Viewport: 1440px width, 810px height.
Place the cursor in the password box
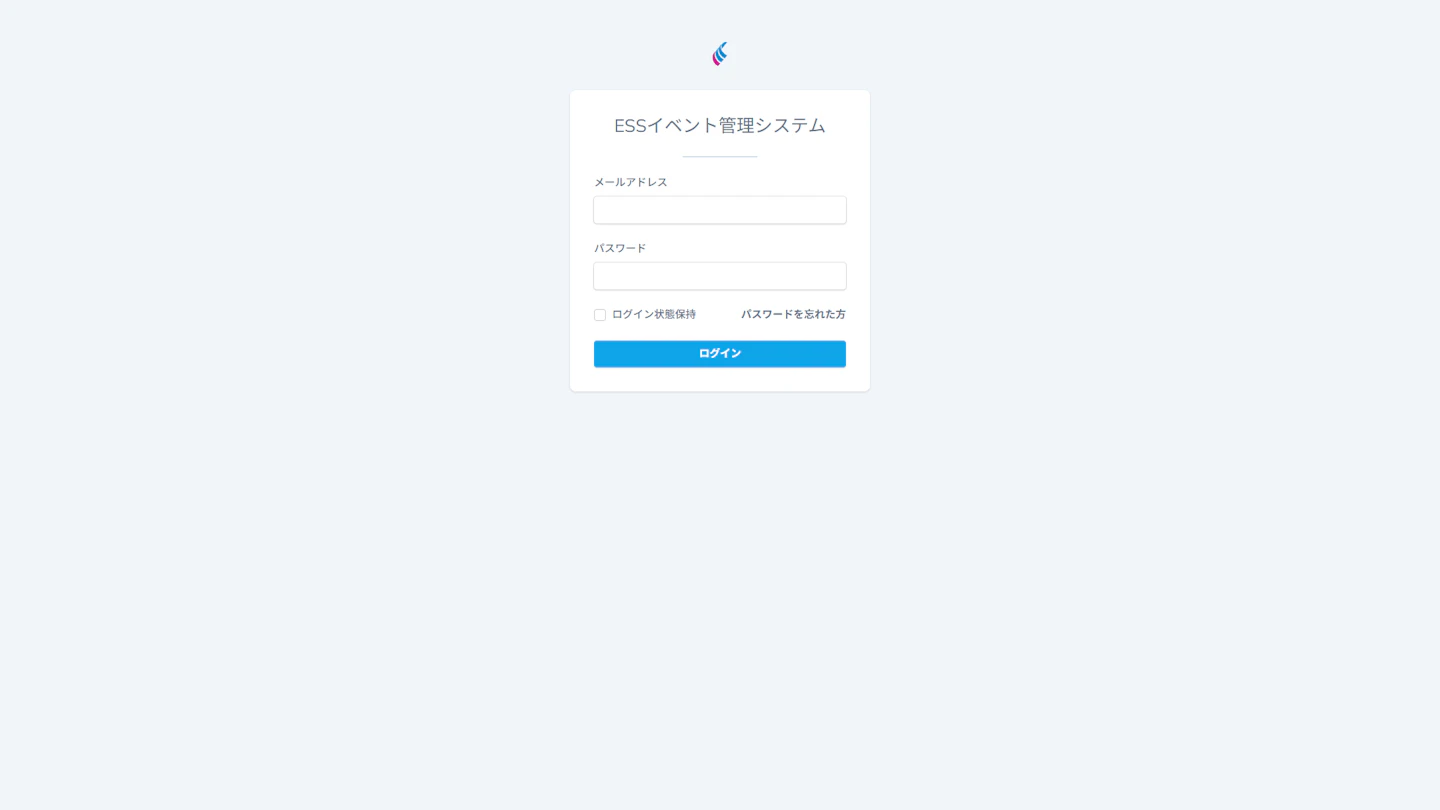[x=720, y=276]
